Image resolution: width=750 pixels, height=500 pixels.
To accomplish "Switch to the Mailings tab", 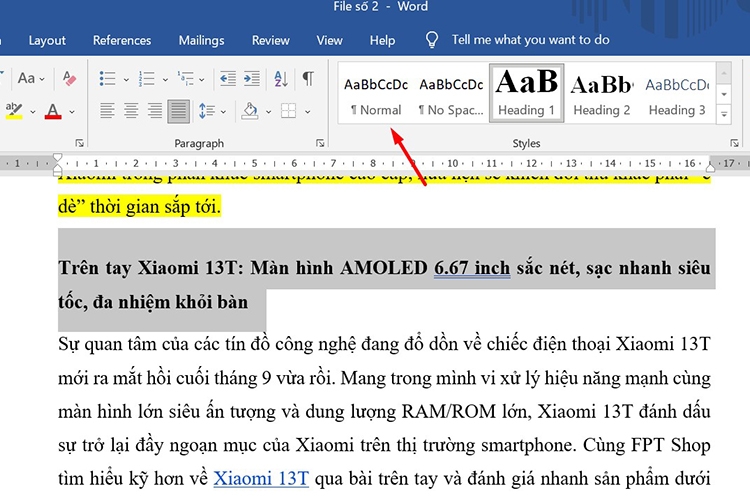I will click(x=201, y=40).
